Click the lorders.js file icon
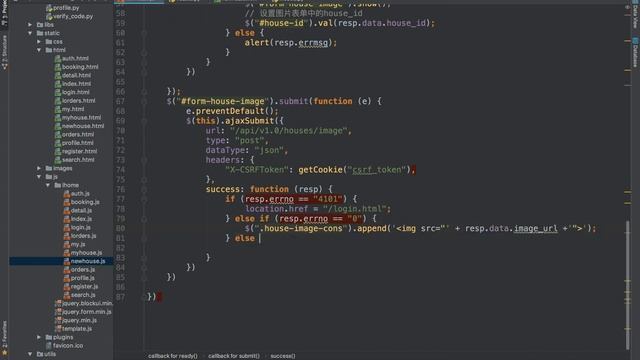The width and height of the screenshot is (640, 360). tap(67, 236)
